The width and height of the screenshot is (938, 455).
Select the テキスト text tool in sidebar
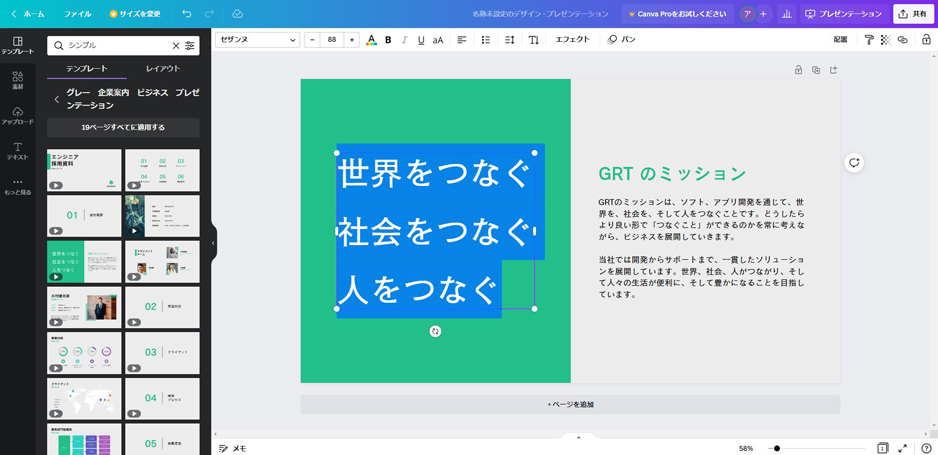(17, 151)
